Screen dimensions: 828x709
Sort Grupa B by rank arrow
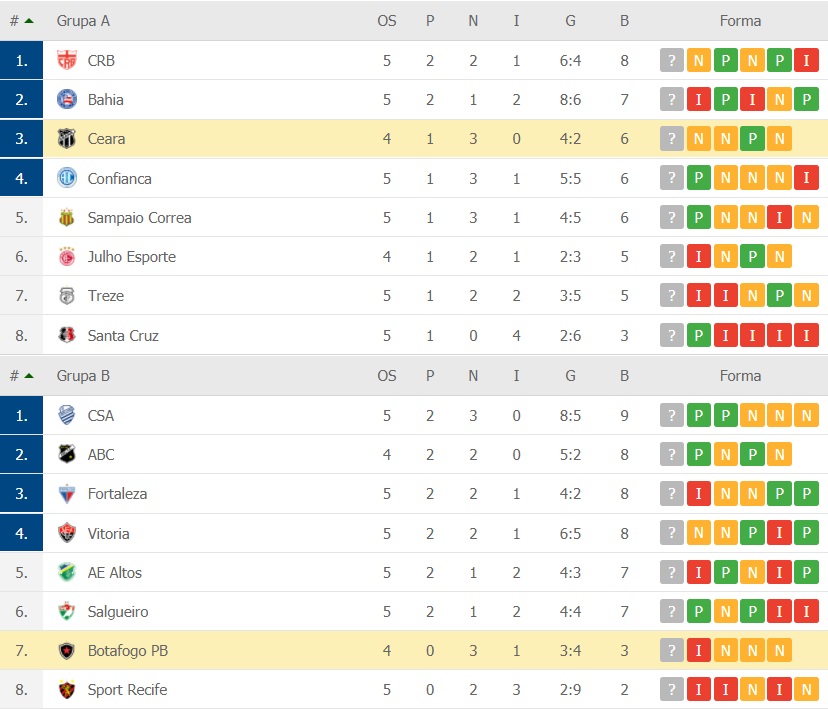(29, 376)
